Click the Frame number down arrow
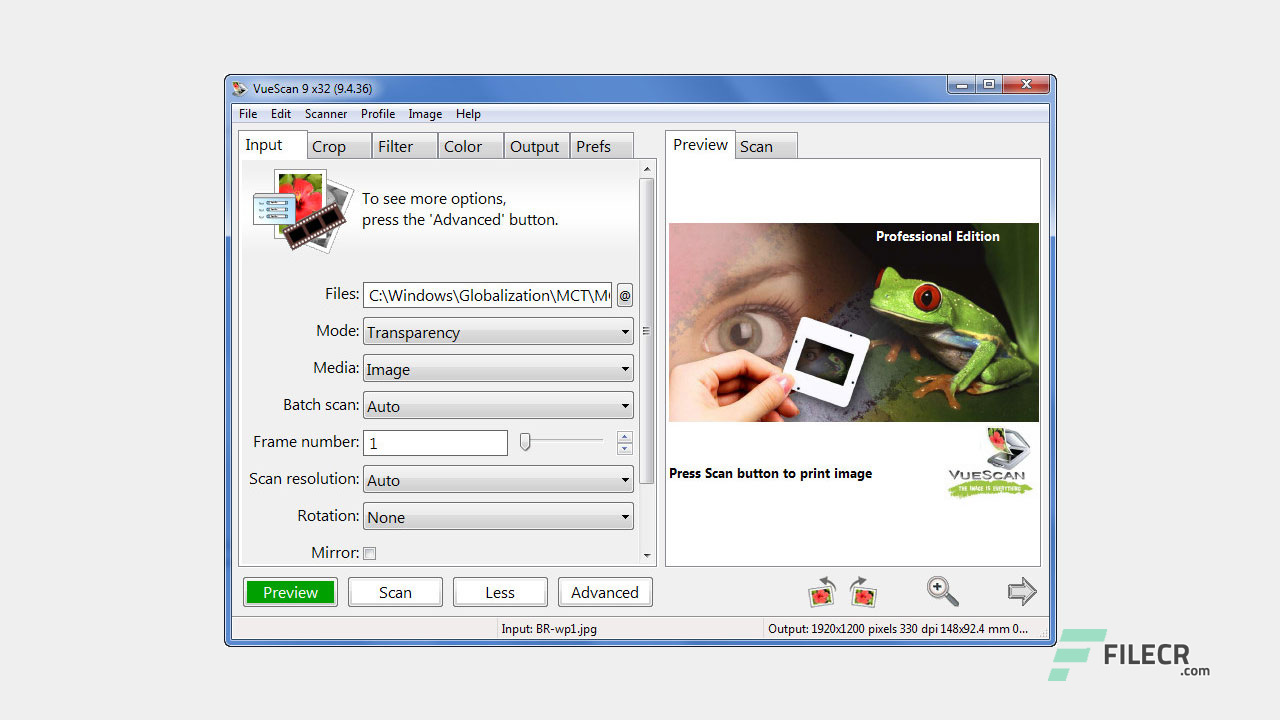The width and height of the screenshot is (1280, 720). pyautogui.click(x=625, y=448)
